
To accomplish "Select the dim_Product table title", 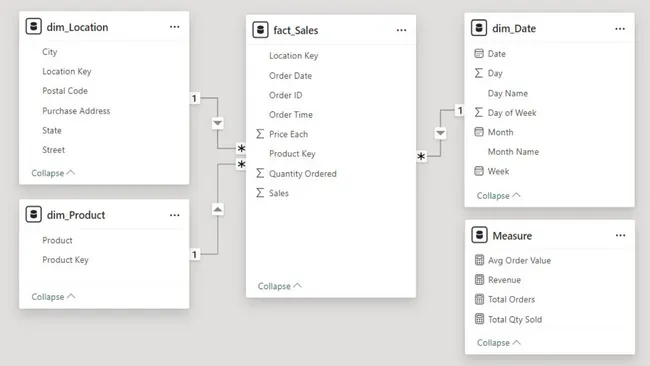I will click(x=76, y=215).
